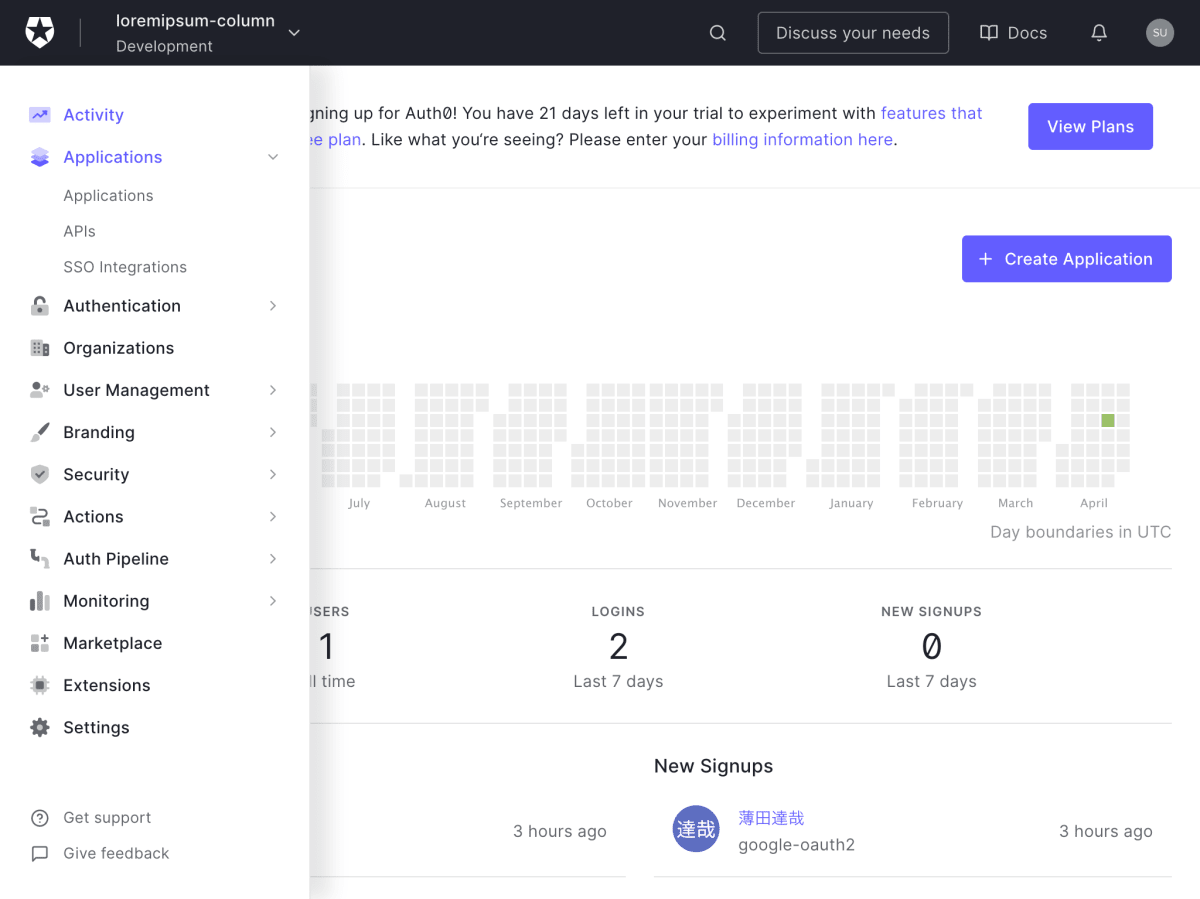The image size is (1200, 899).
Task: Open the tenant switcher dropdown arrow
Action: click(x=294, y=33)
